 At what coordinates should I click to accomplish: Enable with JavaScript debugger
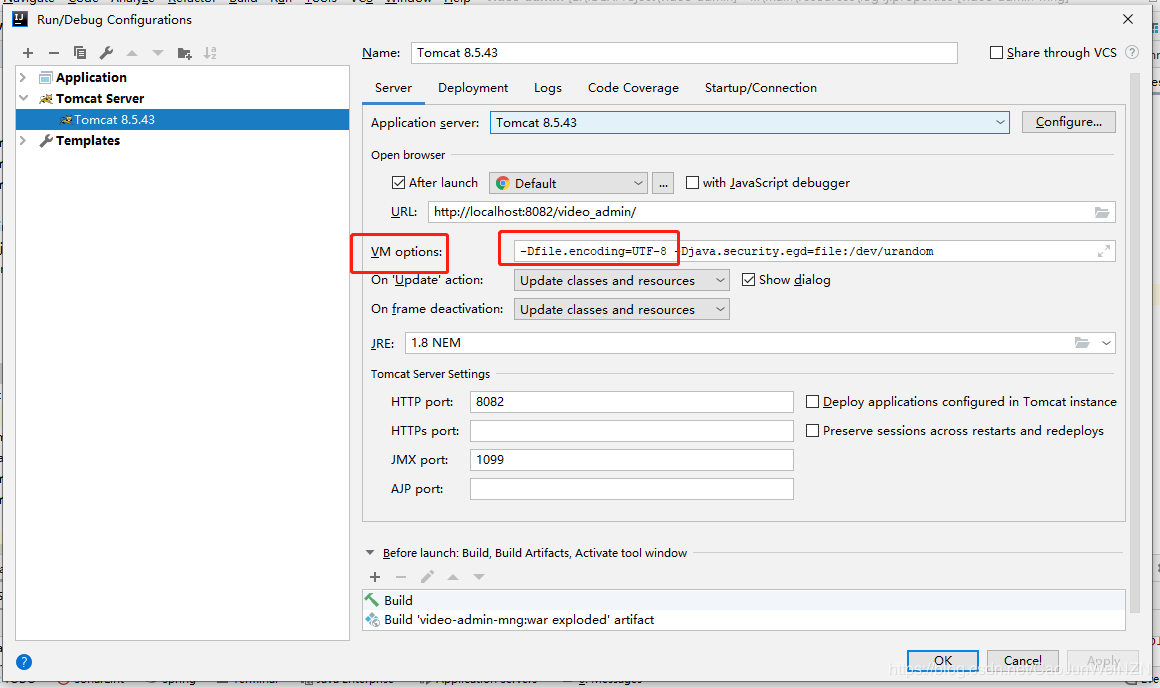click(692, 183)
